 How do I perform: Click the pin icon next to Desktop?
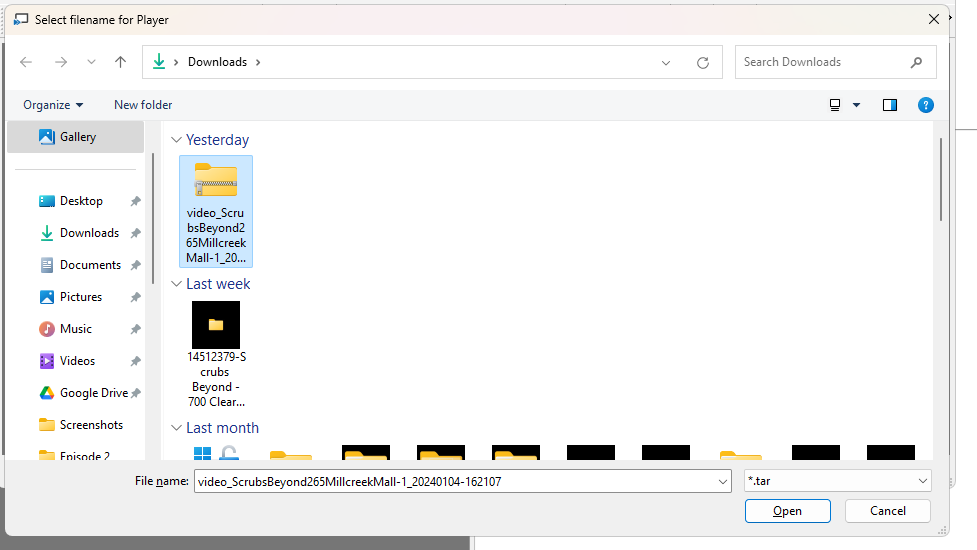135,201
